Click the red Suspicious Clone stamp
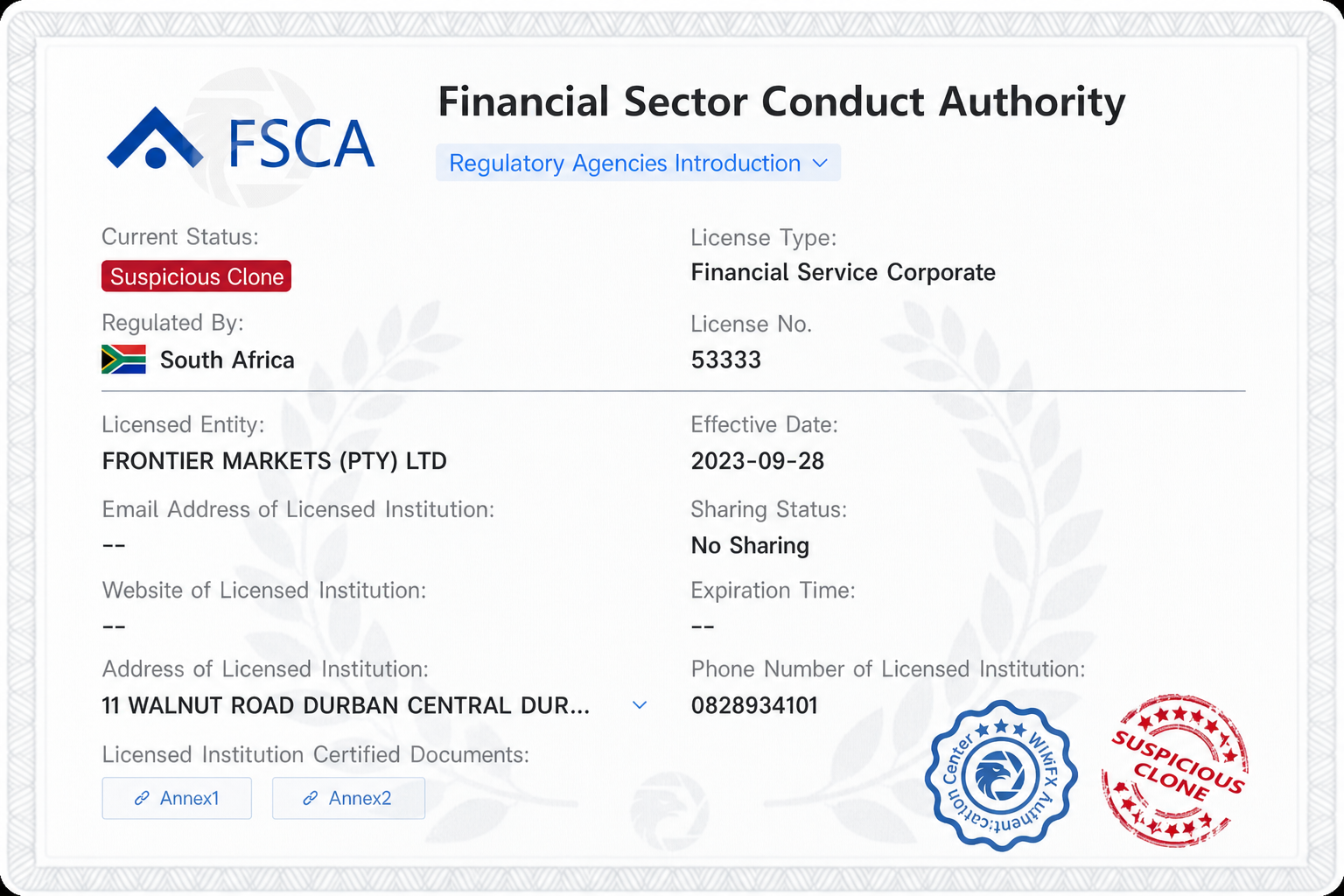 pos(1175,771)
